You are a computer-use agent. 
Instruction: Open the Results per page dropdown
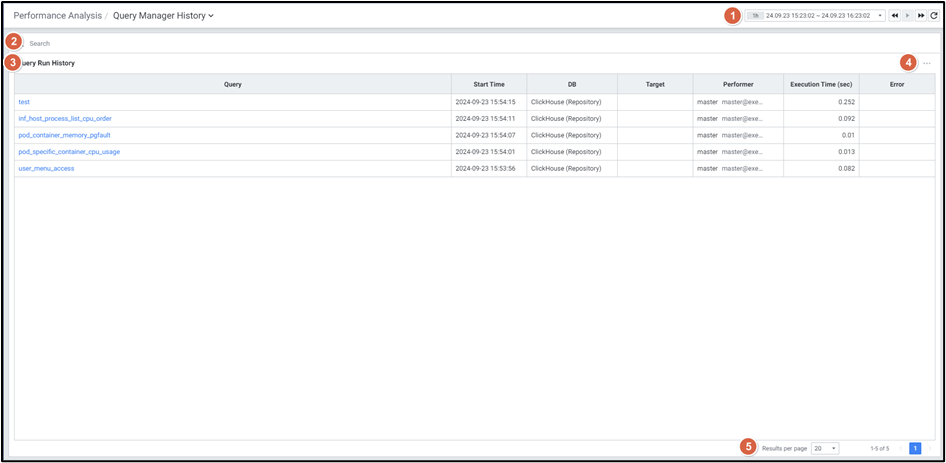point(825,448)
